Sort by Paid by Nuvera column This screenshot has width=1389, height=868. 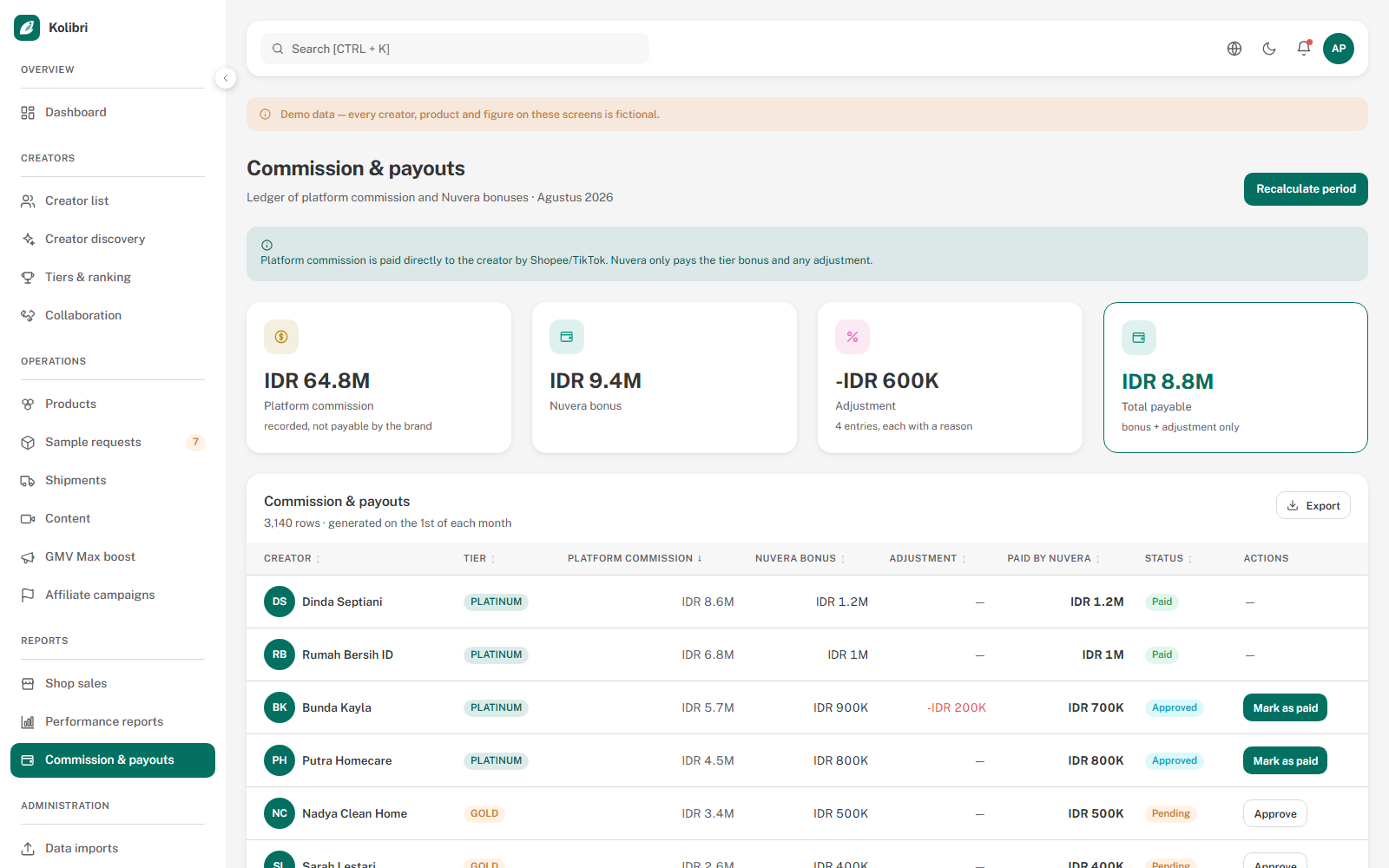(1054, 559)
